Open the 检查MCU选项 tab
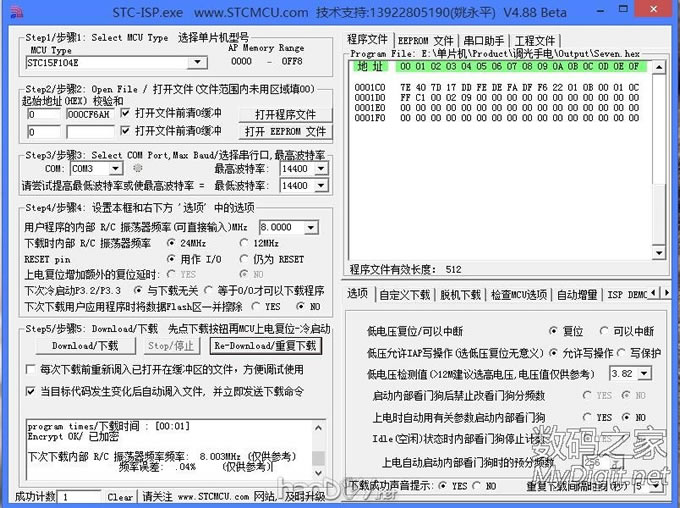680x508 pixels. click(519, 294)
